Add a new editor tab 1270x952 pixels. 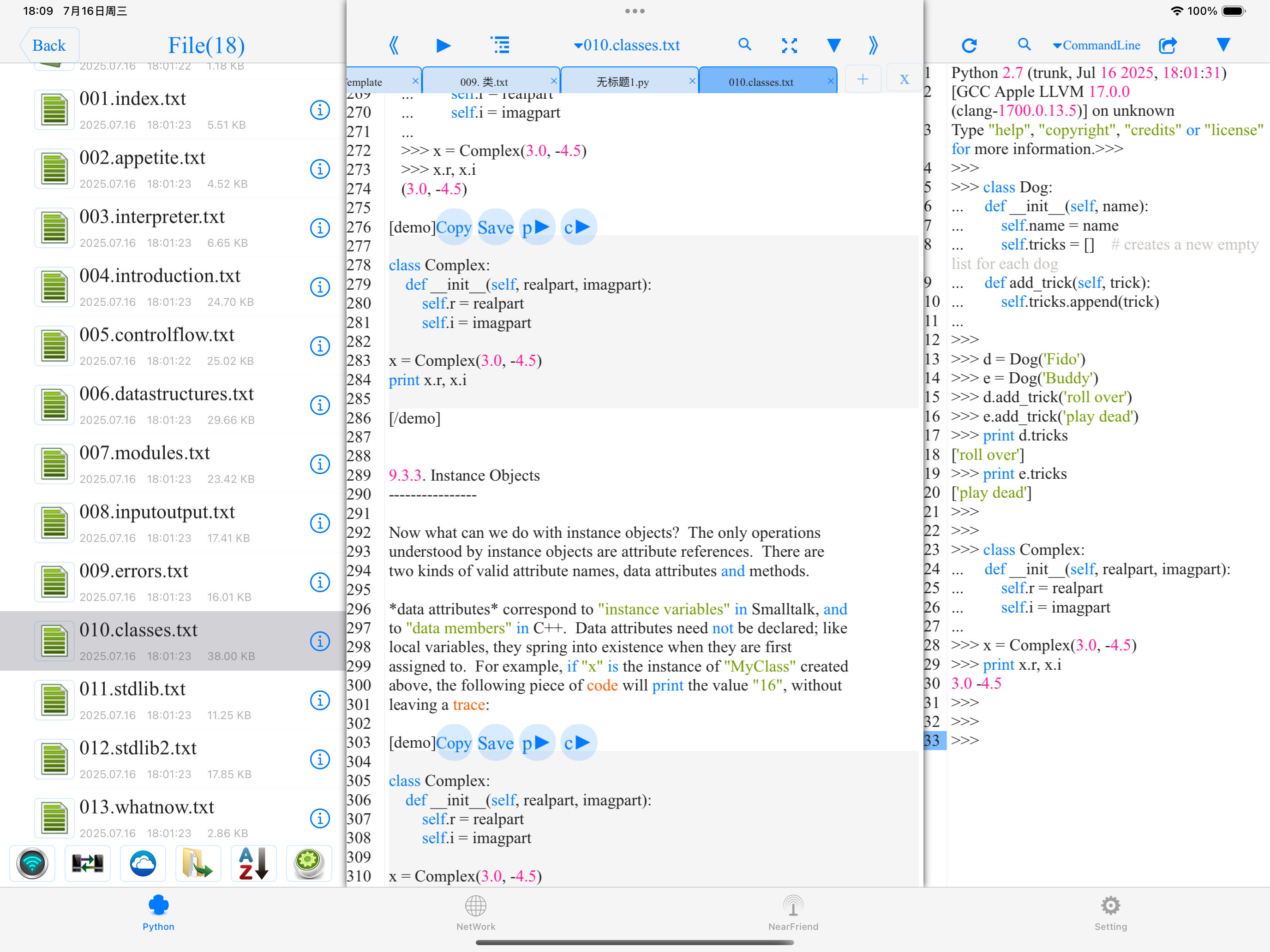[863, 79]
